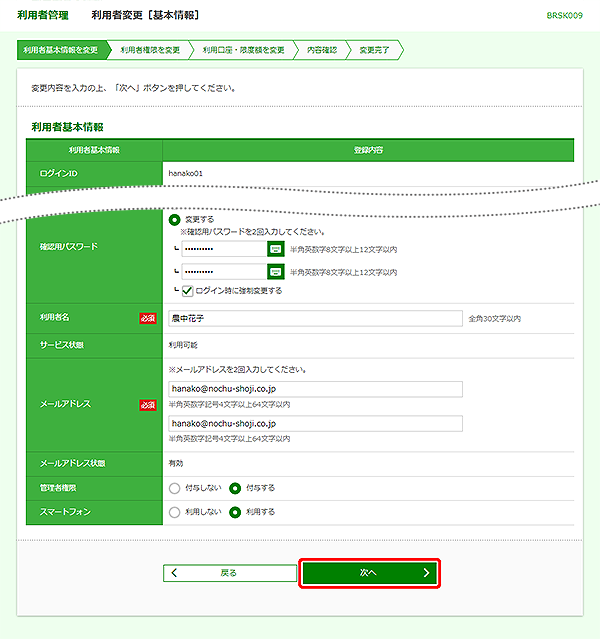Select 利用する for スマートフォン

235,512
